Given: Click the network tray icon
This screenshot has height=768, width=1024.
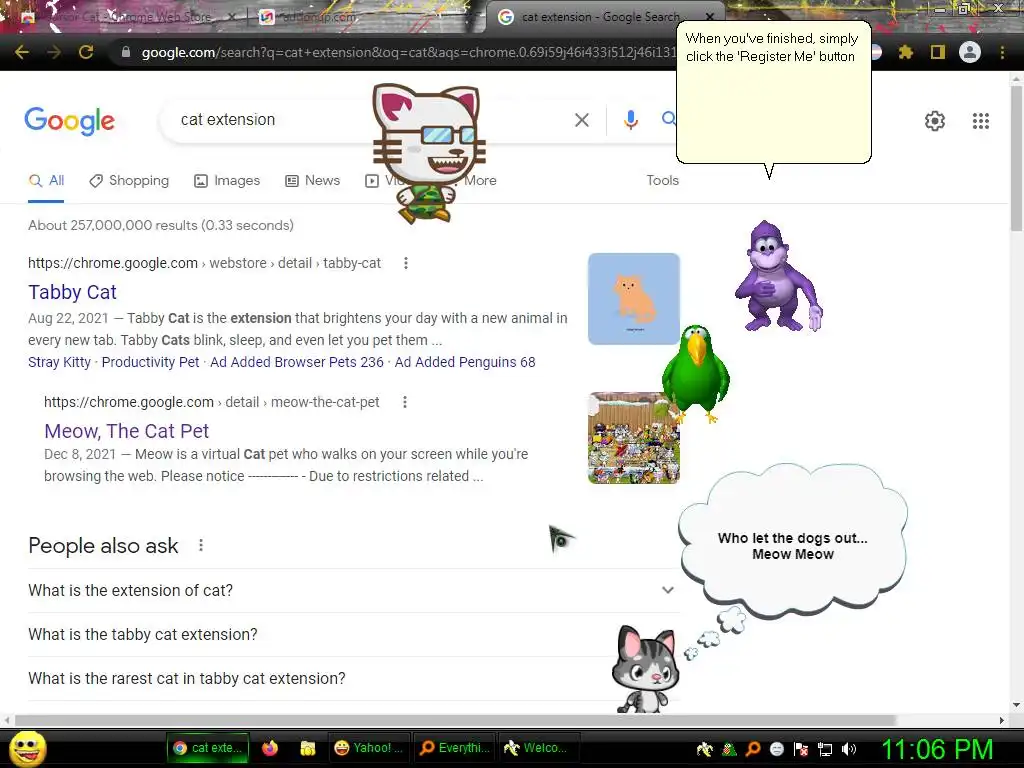Looking at the screenshot, I should pos(825,749).
